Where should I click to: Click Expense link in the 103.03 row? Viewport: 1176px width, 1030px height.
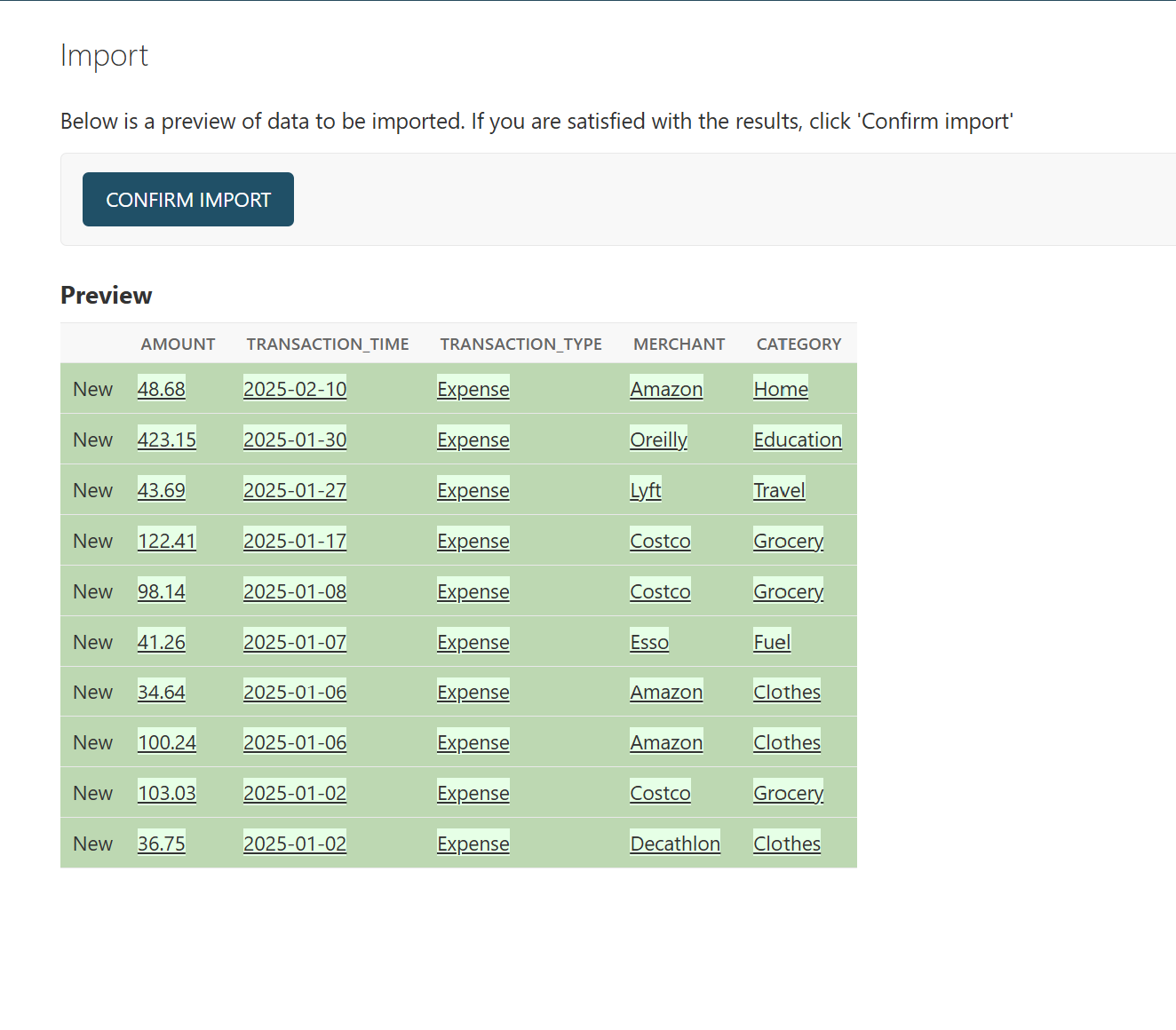click(x=473, y=793)
